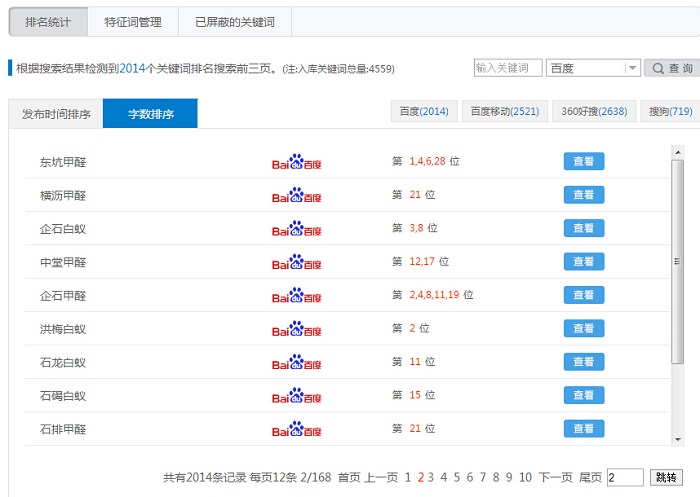
Task: Filter by 百度移动(2521) results
Action: (505, 111)
